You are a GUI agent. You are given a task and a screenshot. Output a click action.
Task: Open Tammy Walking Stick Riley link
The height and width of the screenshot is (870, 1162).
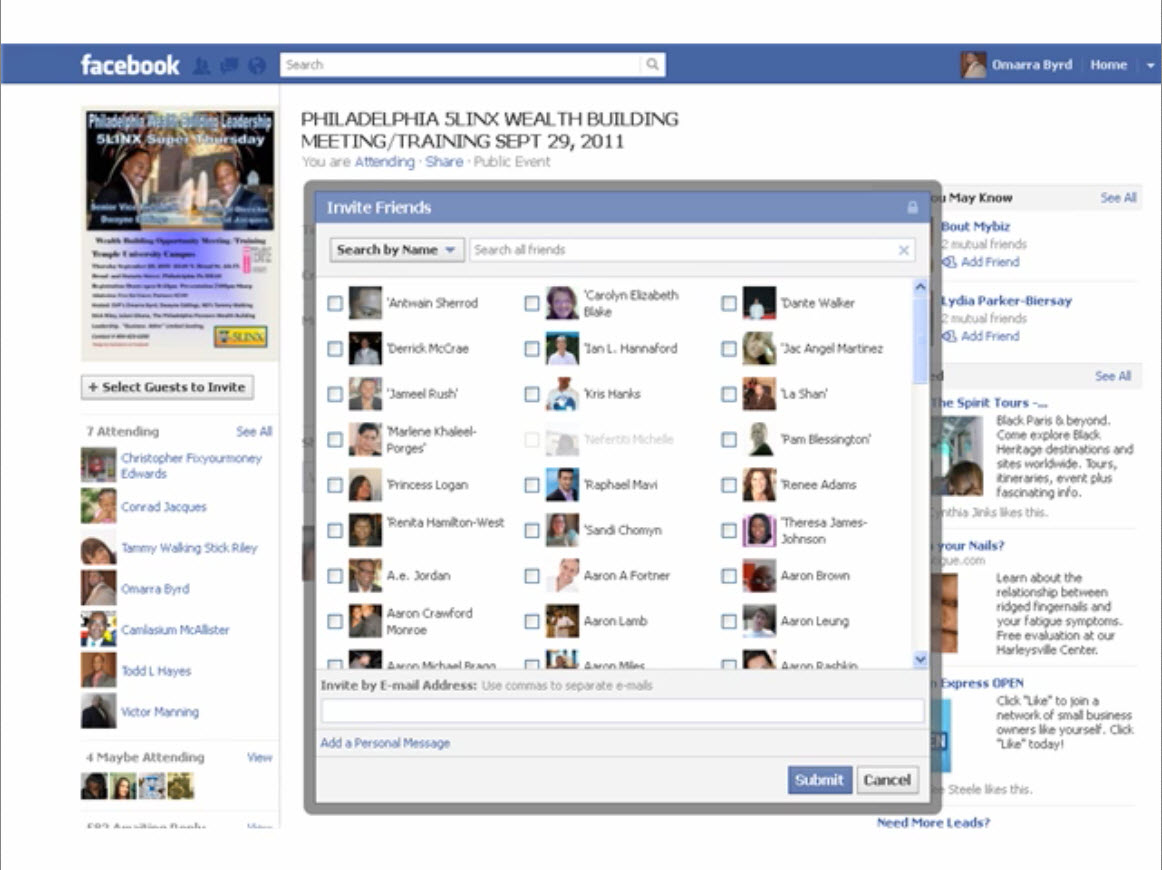pos(189,548)
